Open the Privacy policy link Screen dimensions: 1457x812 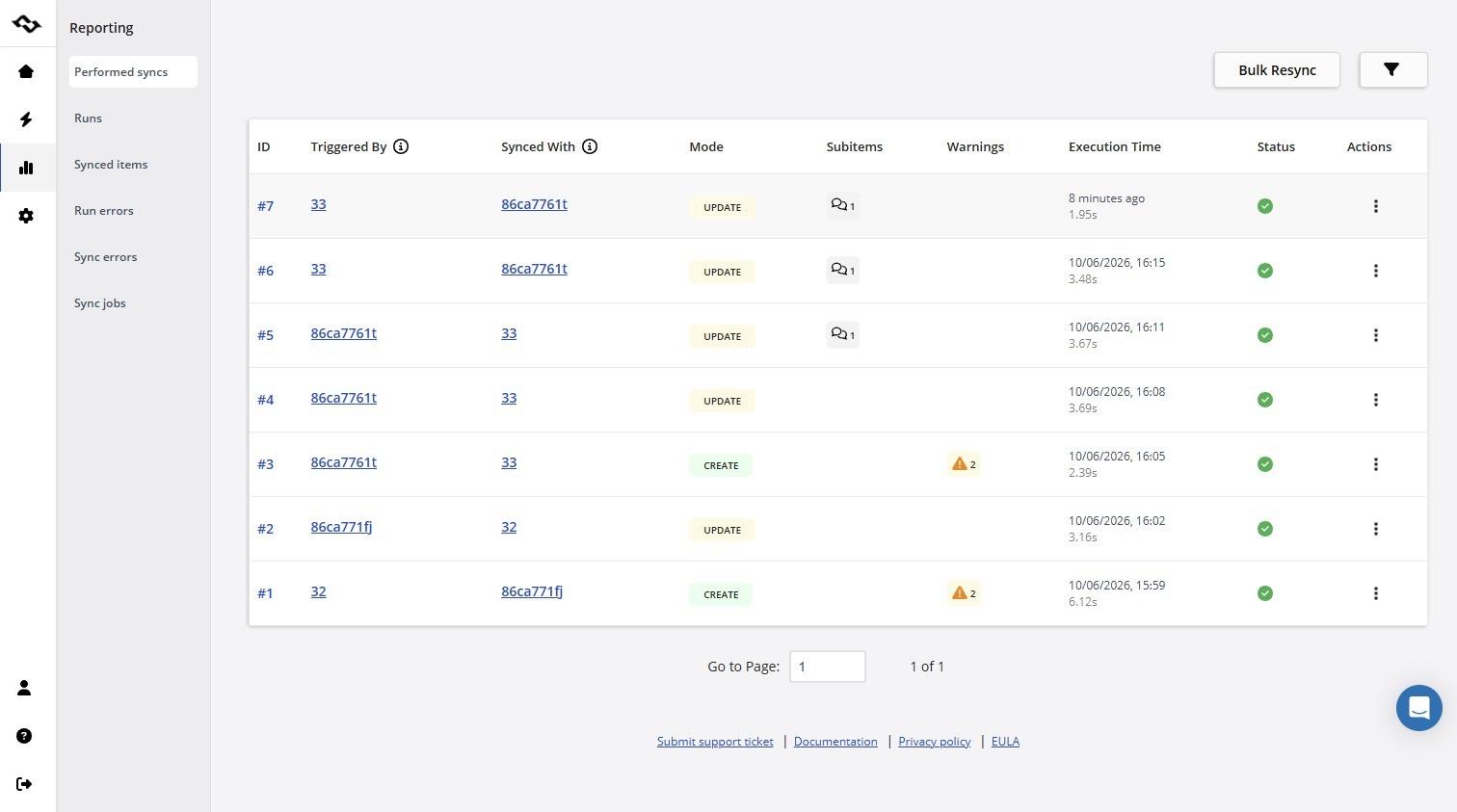pos(934,742)
